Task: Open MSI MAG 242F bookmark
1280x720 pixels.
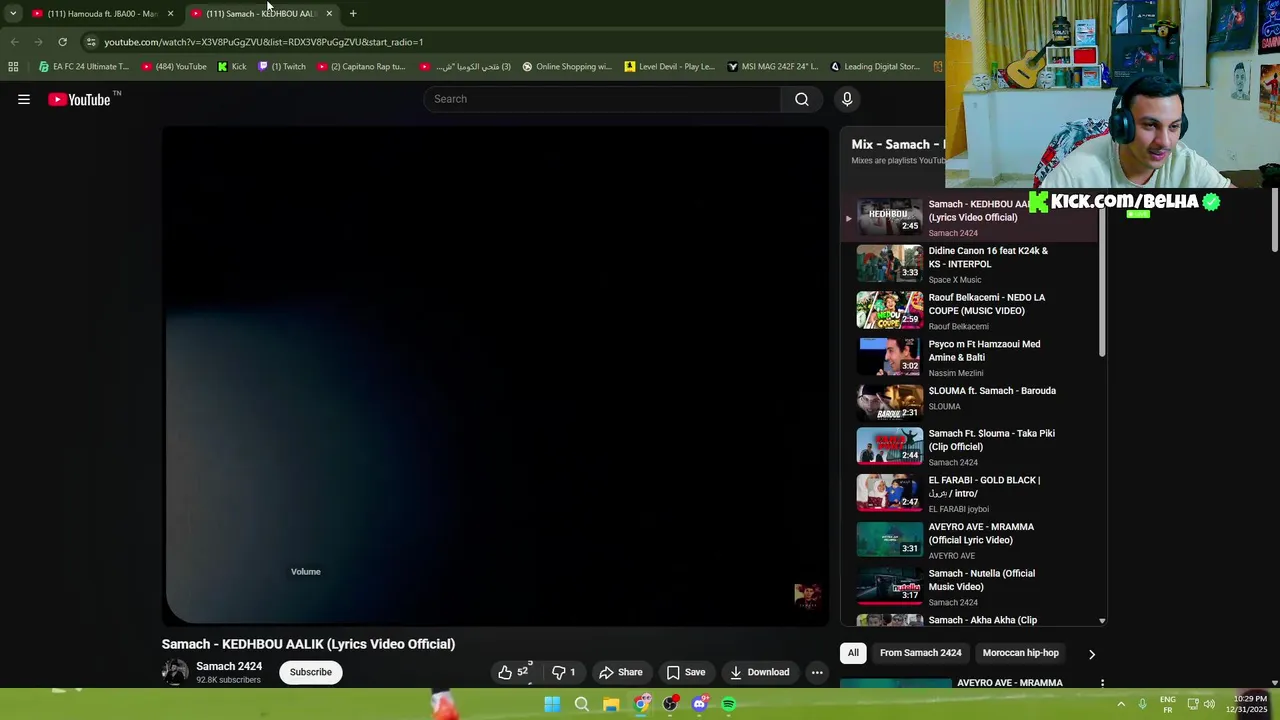Action: pos(773,67)
